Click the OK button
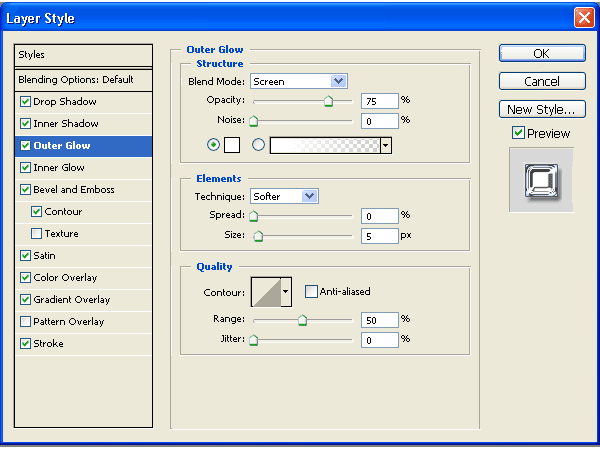The image size is (600, 450). [541, 53]
